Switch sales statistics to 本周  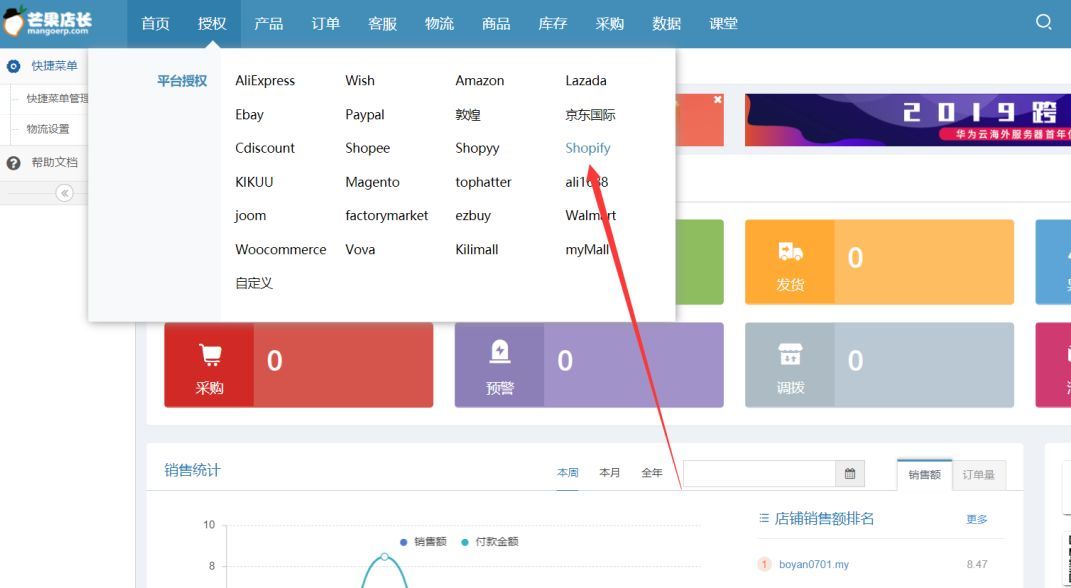[x=568, y=473]
